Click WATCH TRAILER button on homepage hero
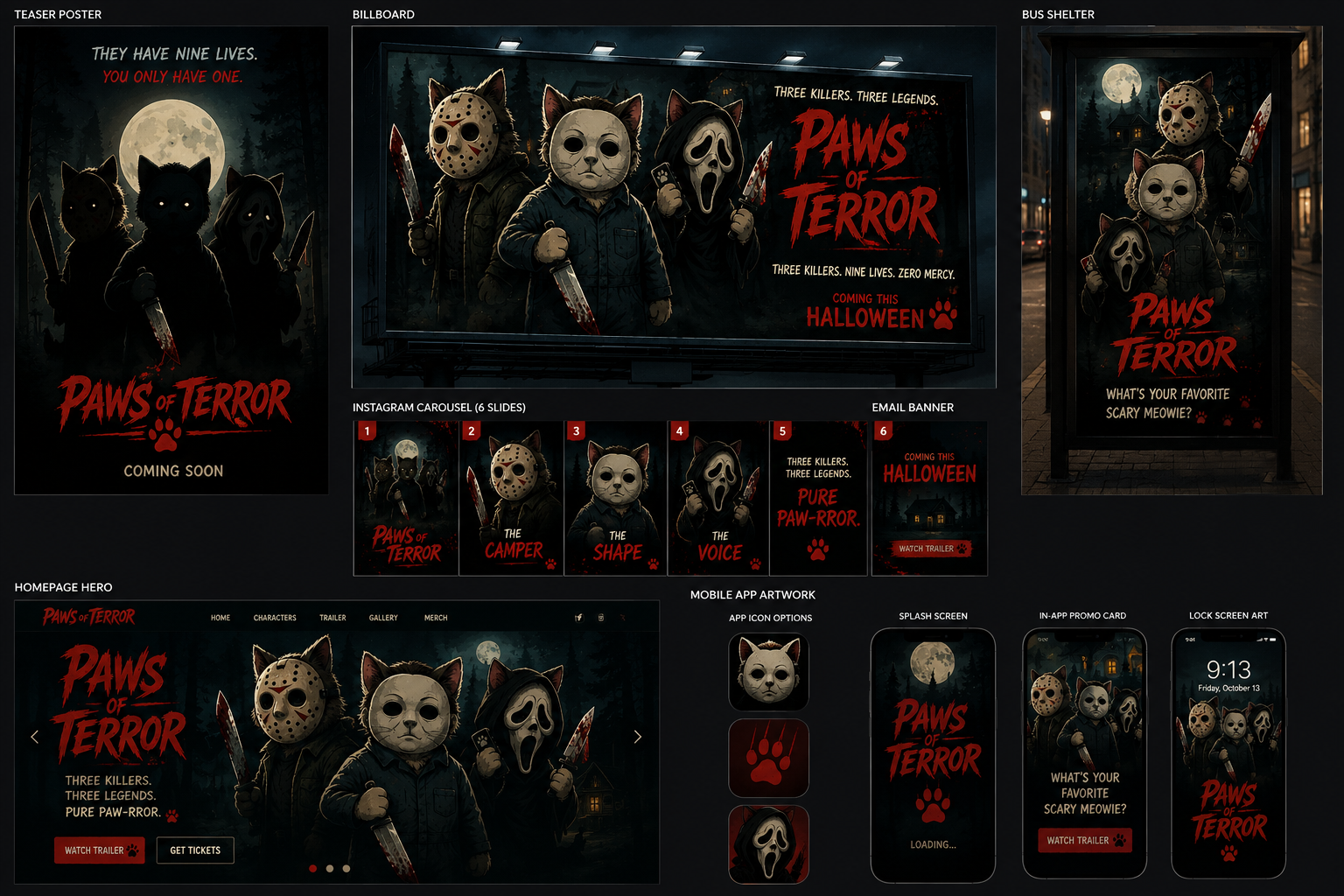The height and width of the screenshot is (896, 1344). [100, 850]
